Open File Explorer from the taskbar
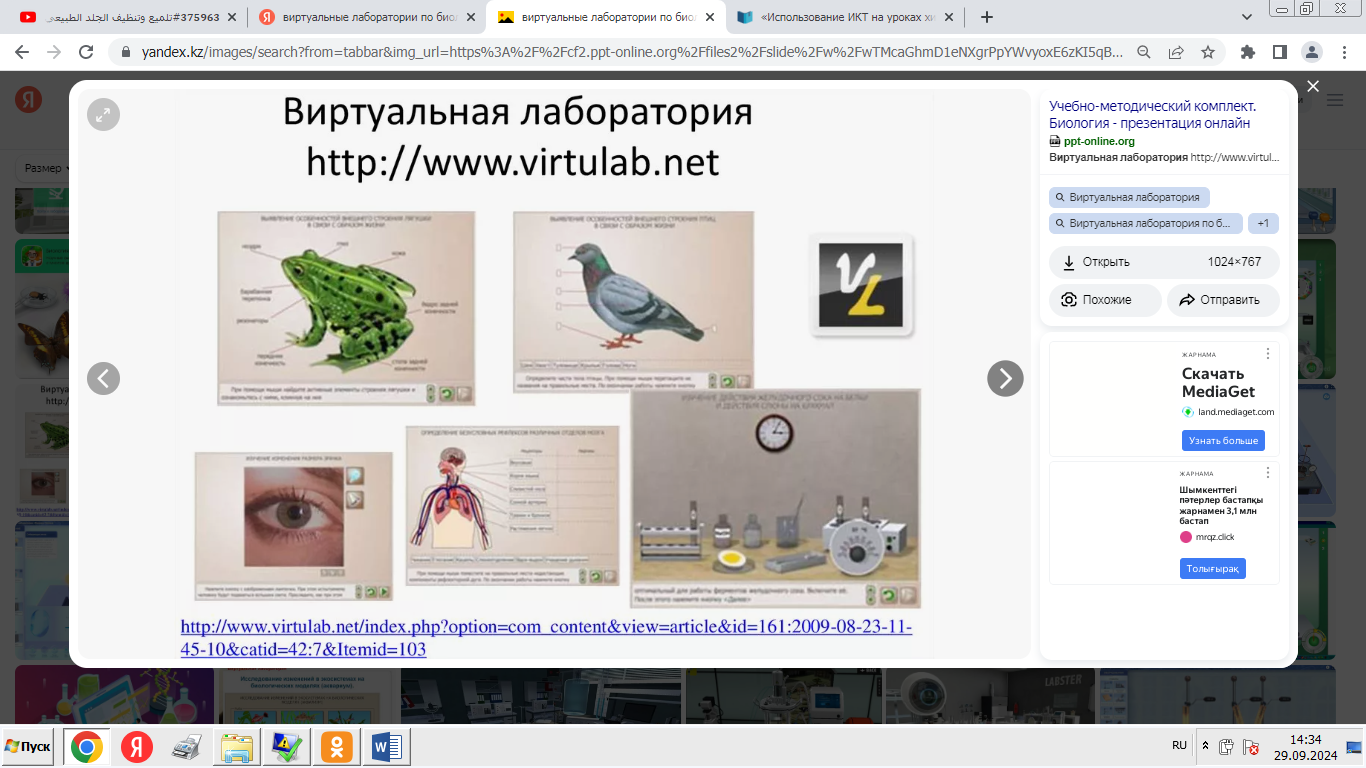 238,747
